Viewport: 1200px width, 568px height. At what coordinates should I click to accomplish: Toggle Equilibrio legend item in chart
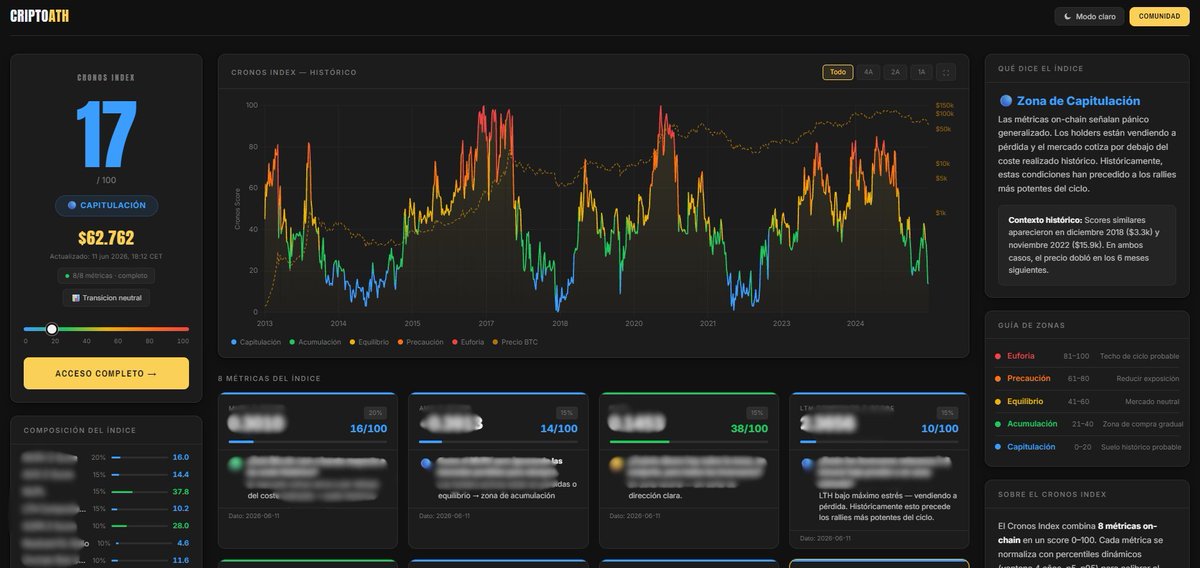tap(371, 342)
